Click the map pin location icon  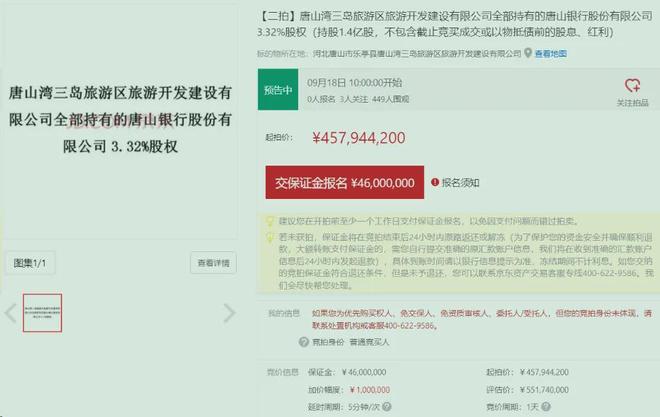[x=528, y=53]
